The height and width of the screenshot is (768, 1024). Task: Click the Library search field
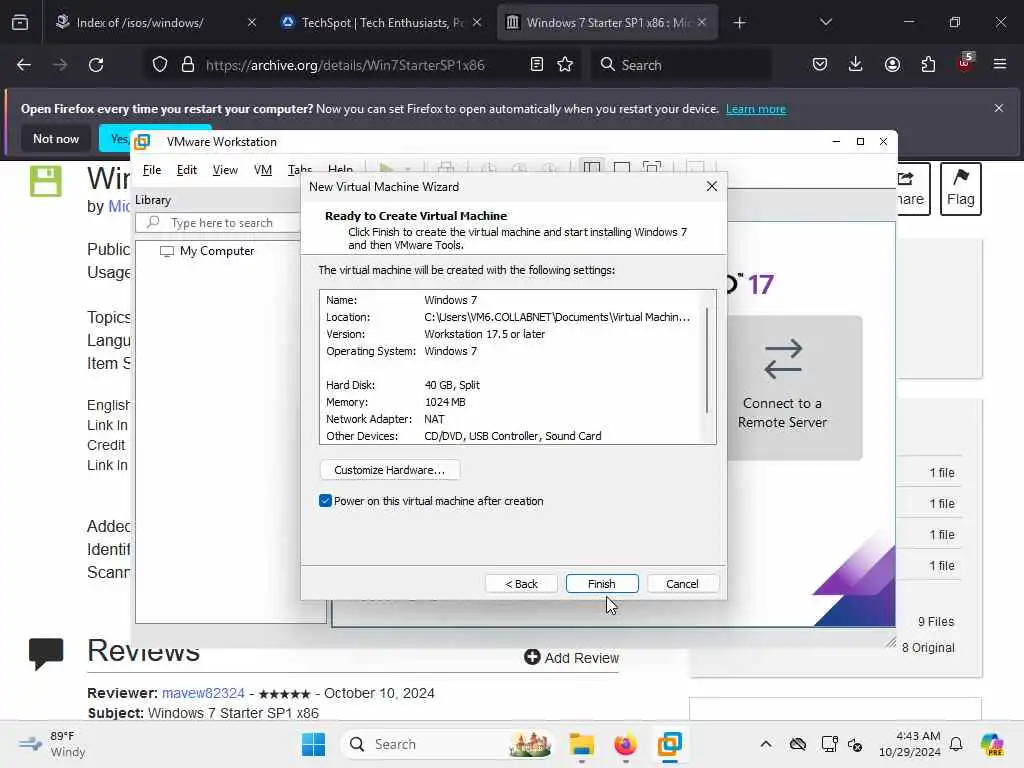pyautogui.click(x=219, y=223)
